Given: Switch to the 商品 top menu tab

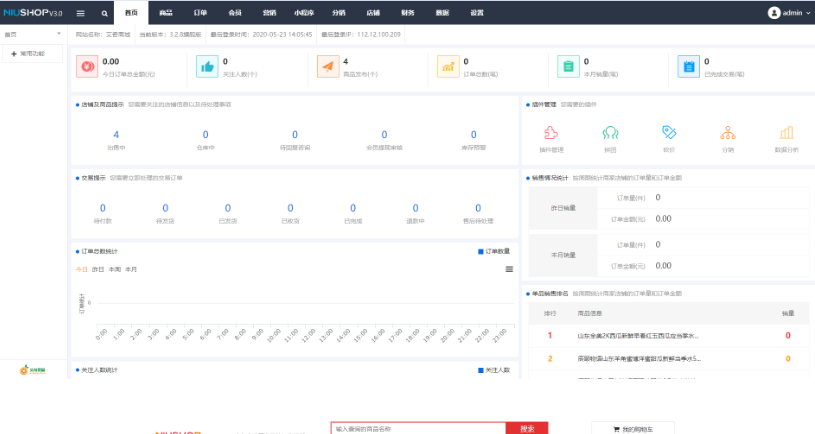Looking at the screenshot, I should pos(166,13).
